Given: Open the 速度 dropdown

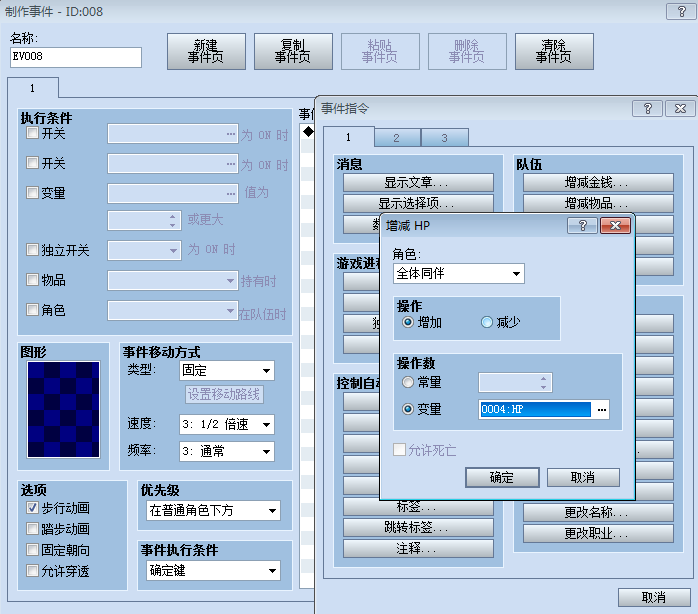Looking at the screenshot, I should pos(227,424).
